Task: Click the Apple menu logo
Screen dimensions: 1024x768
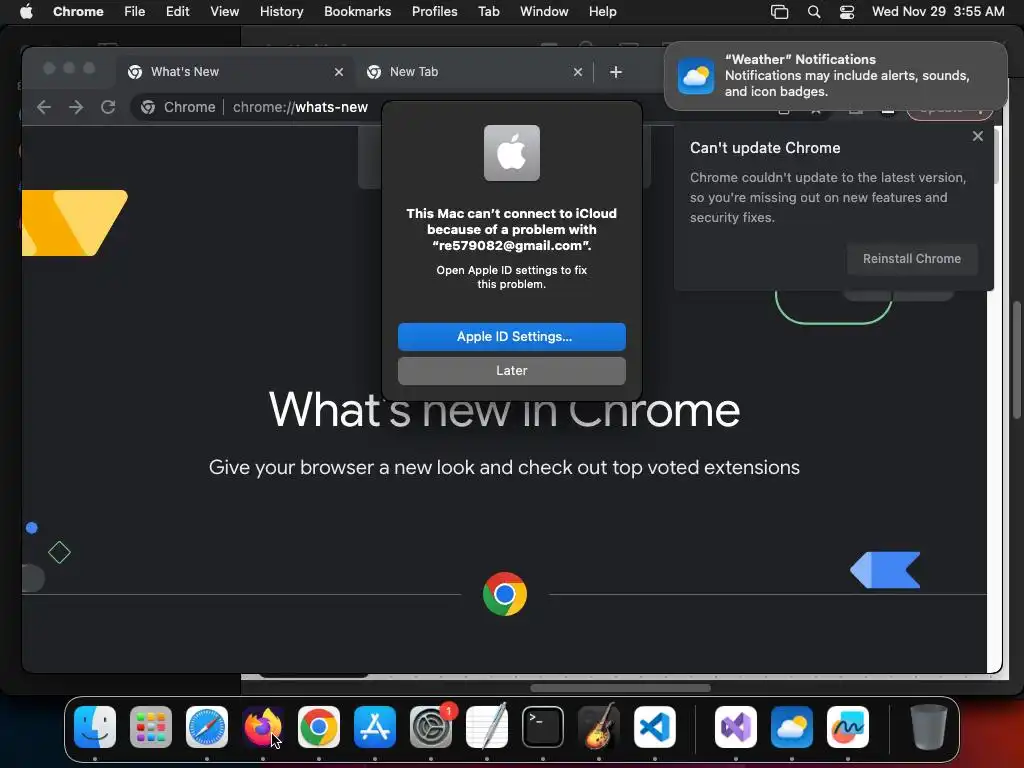Action: tap(26, 12)
